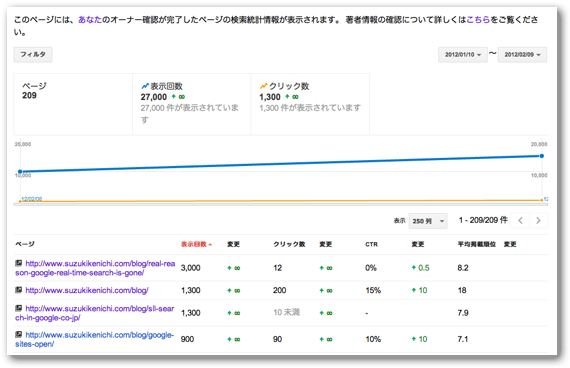Click the 12/02/08 date label on chart
This screenshot has width=570, height=368.
32,199
